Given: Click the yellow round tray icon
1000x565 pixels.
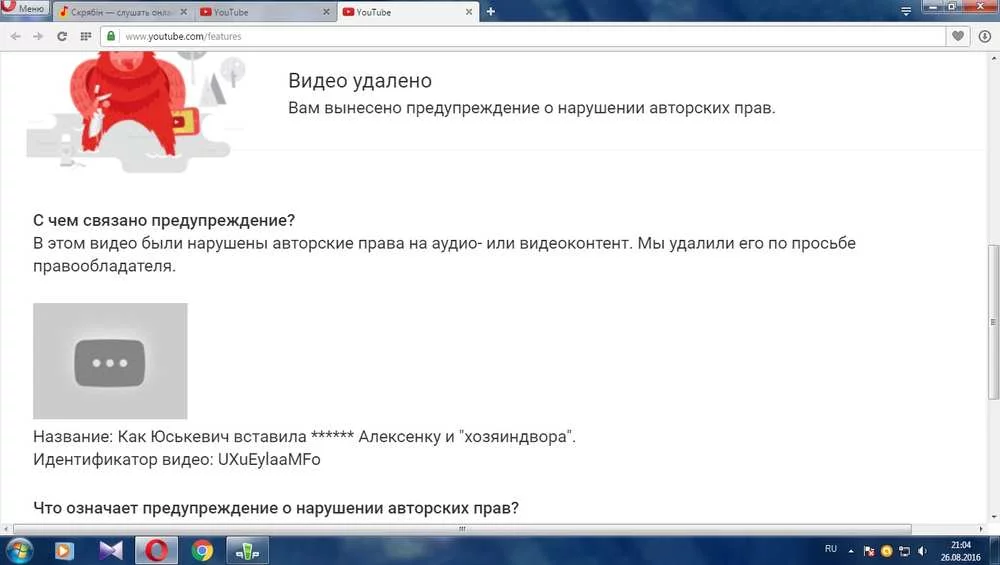Looking at the screenshot, I should point(886,551).
